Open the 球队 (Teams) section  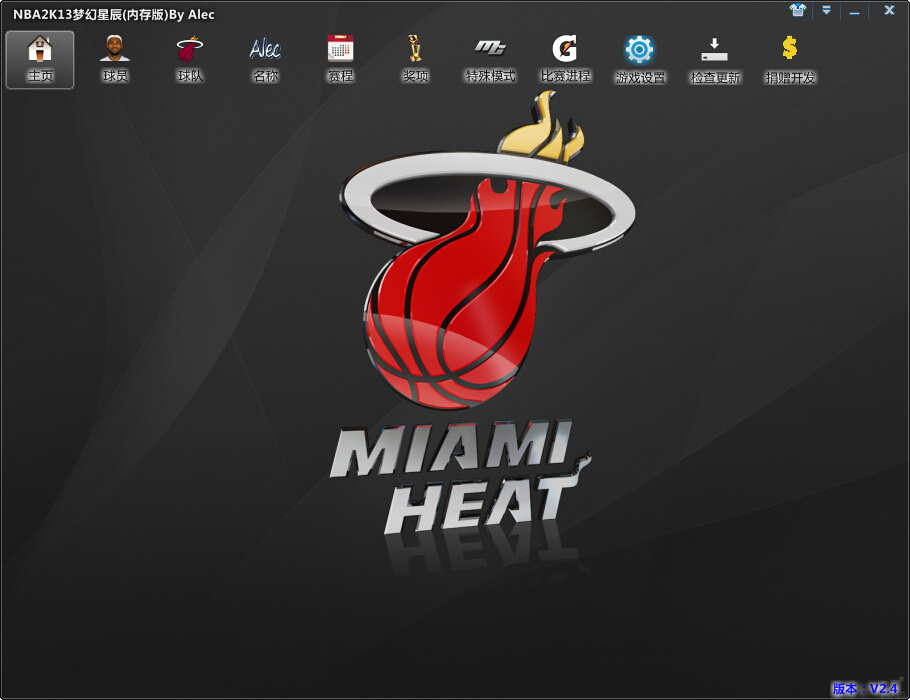(190, 57)
